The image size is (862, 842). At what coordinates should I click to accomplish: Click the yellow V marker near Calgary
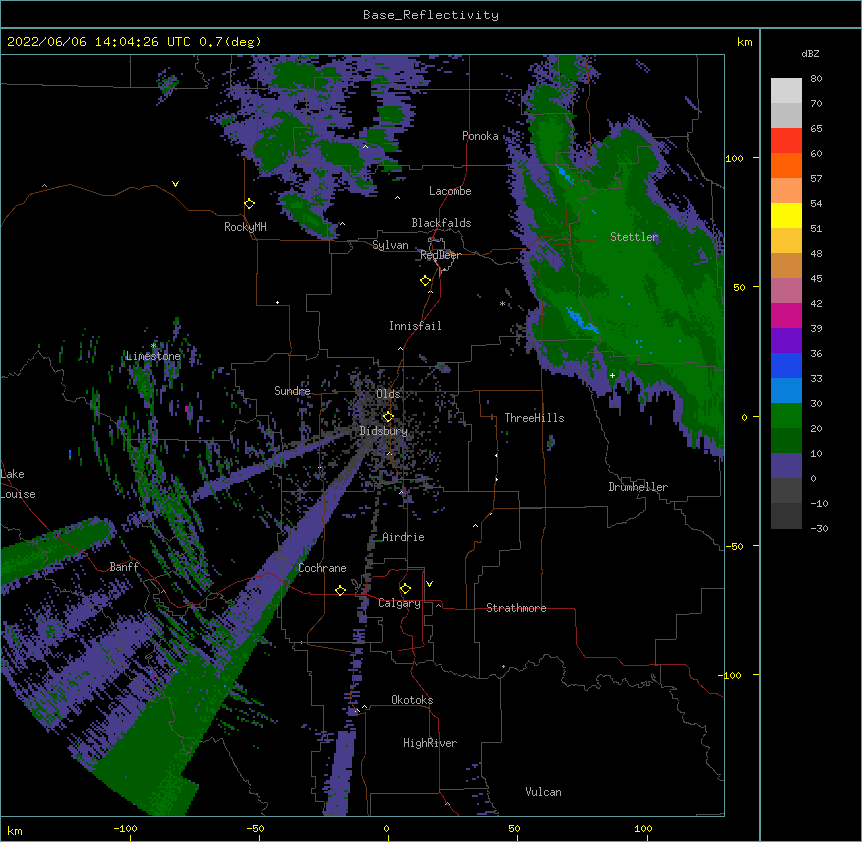coord(429,584)
